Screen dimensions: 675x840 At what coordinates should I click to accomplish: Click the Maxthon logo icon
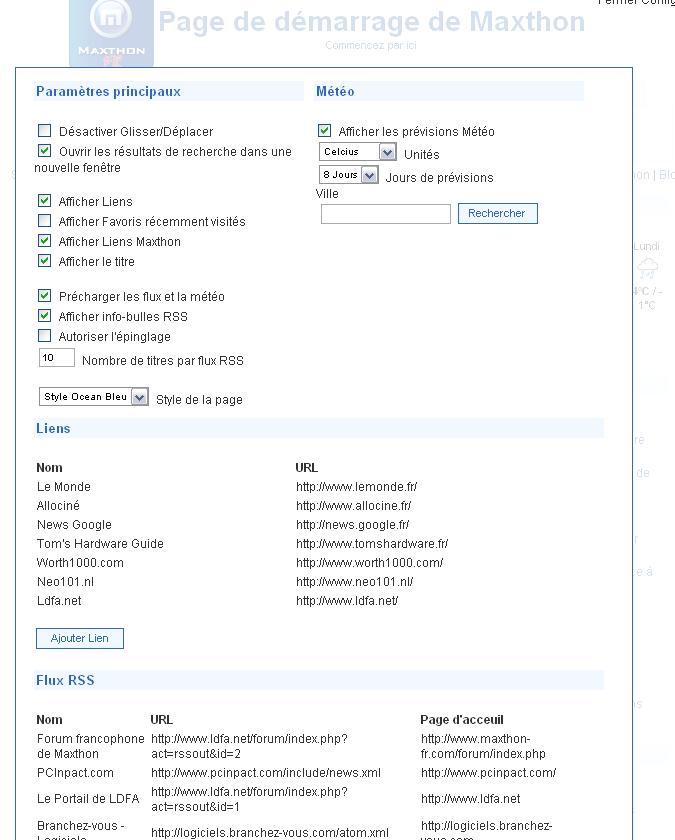point(111,33)
